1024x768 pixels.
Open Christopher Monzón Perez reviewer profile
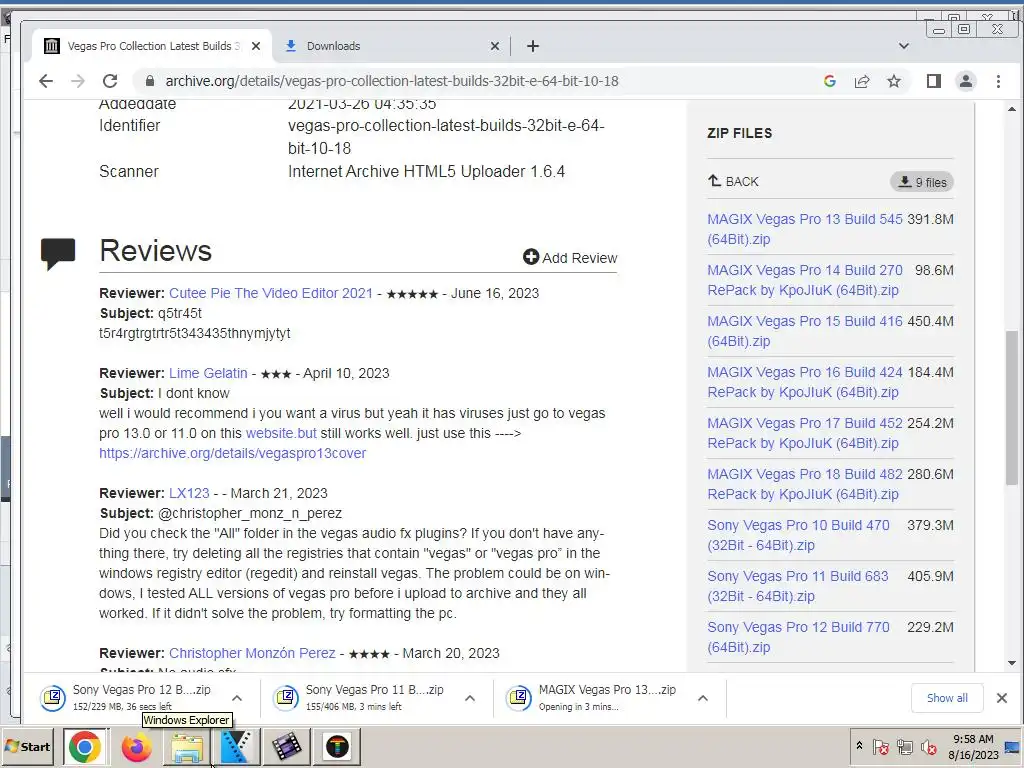click(252, 653)
